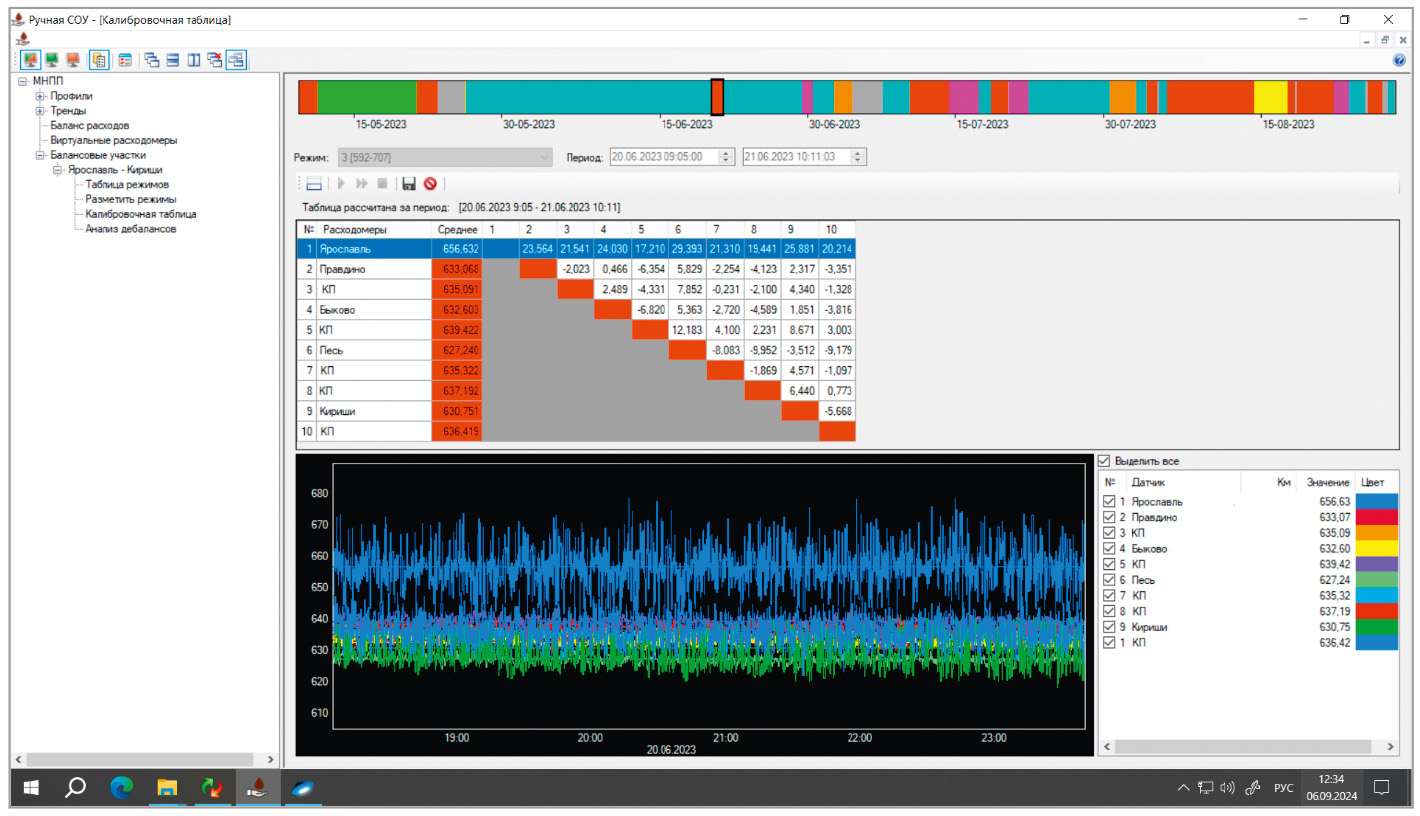Expand the Тренды tree node
Image resolution: width=1420 pixels, height=816 pixels.
[x=41, y=111]
